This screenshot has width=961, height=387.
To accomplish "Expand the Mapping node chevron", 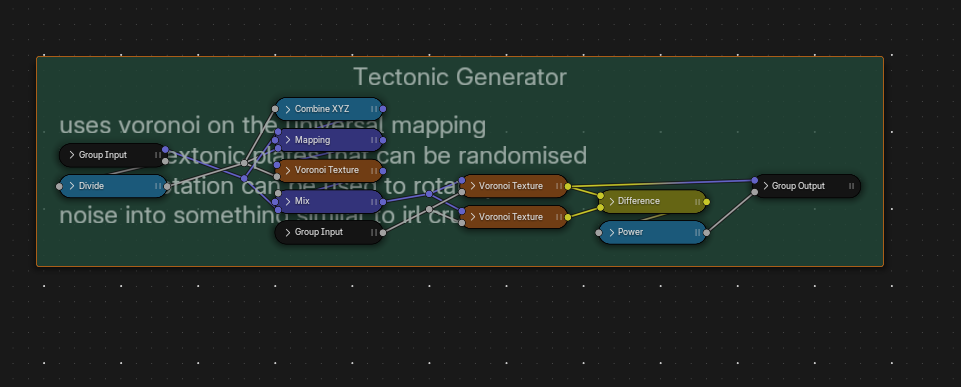I will (x=287, y=140).
